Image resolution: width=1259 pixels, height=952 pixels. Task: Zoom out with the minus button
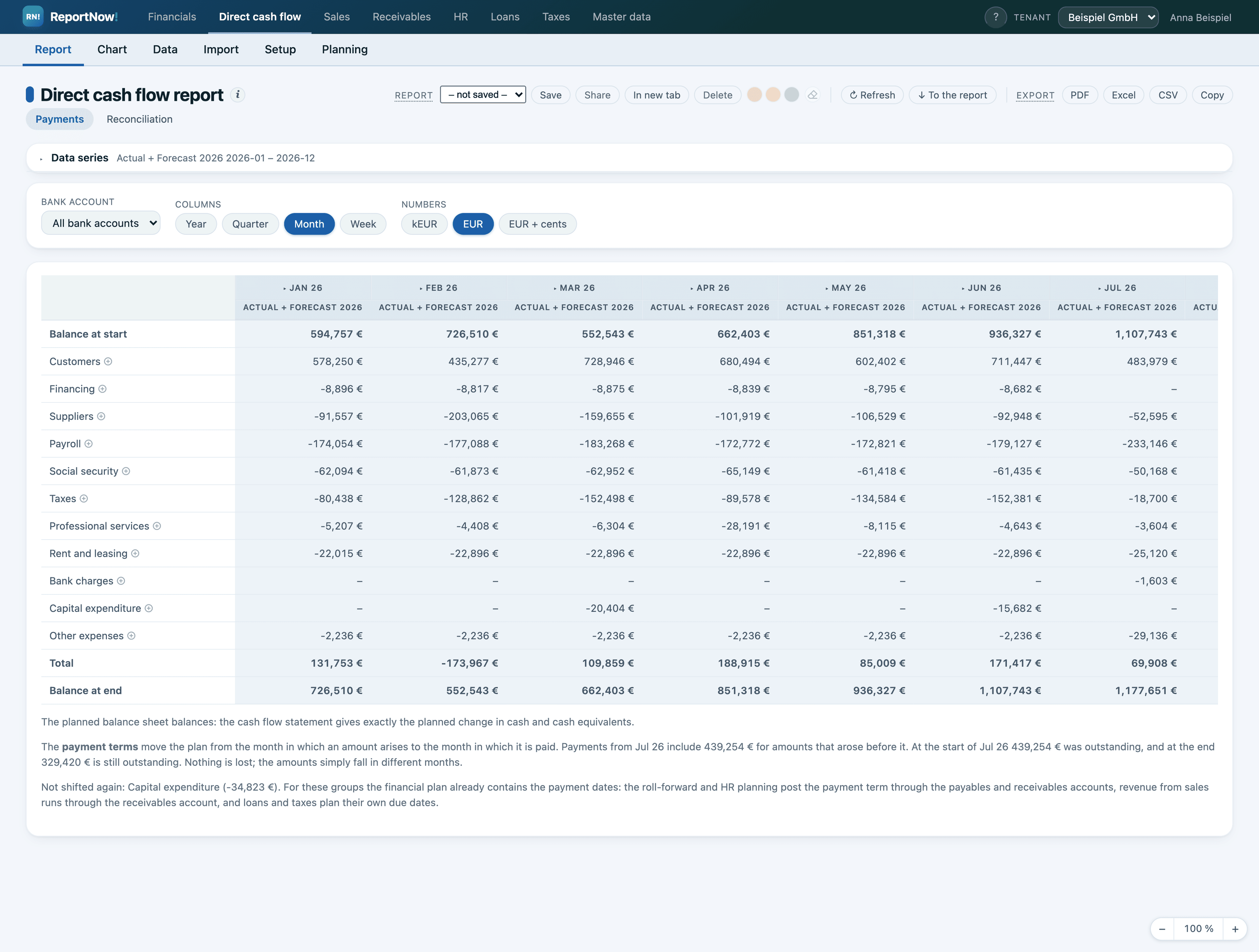click(x=1162, y=929)
